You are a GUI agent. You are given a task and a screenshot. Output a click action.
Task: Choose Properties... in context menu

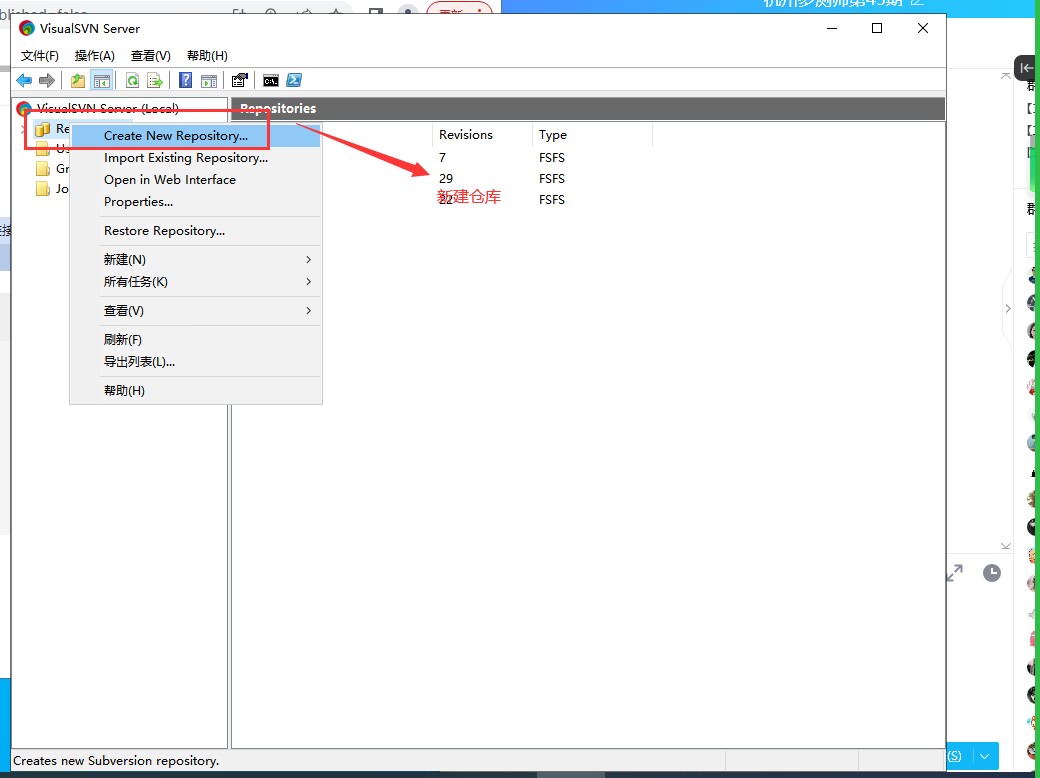coord(196,202)
